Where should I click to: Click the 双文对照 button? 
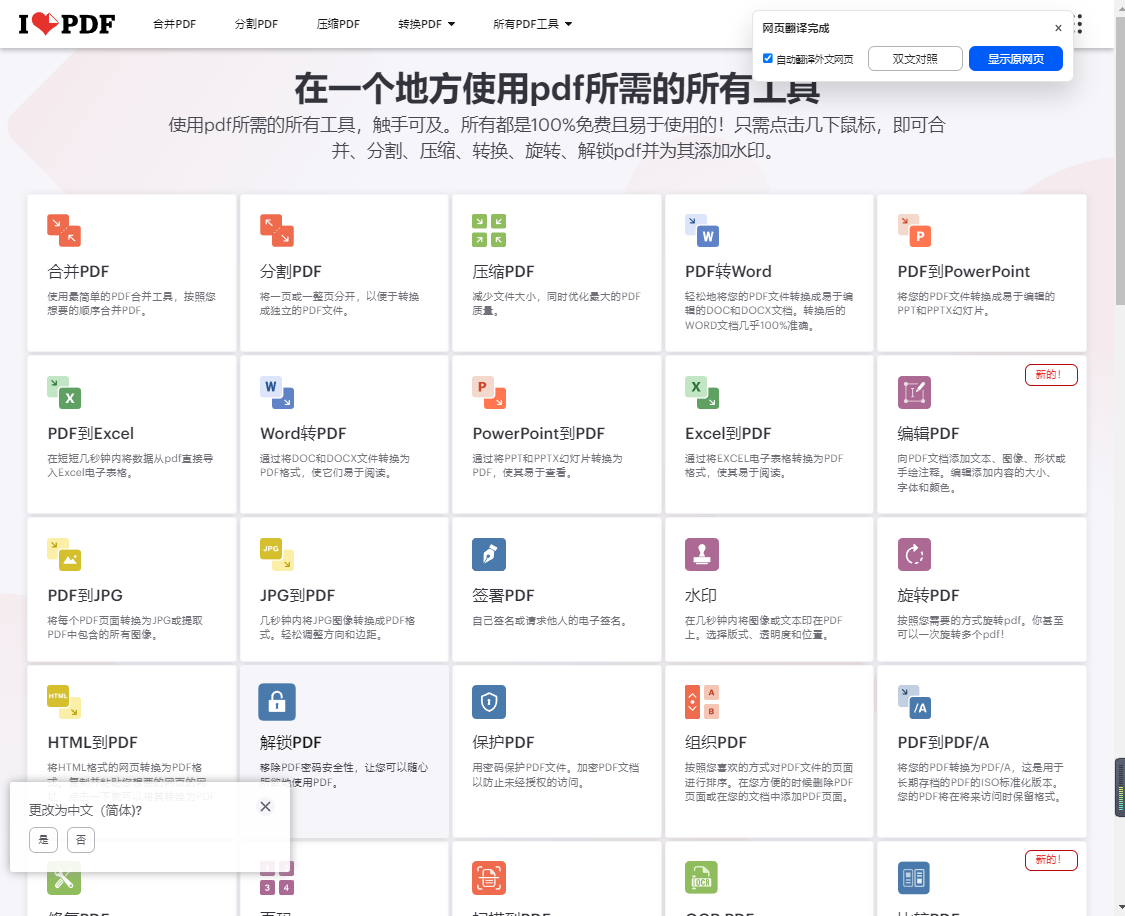(915, 59)
